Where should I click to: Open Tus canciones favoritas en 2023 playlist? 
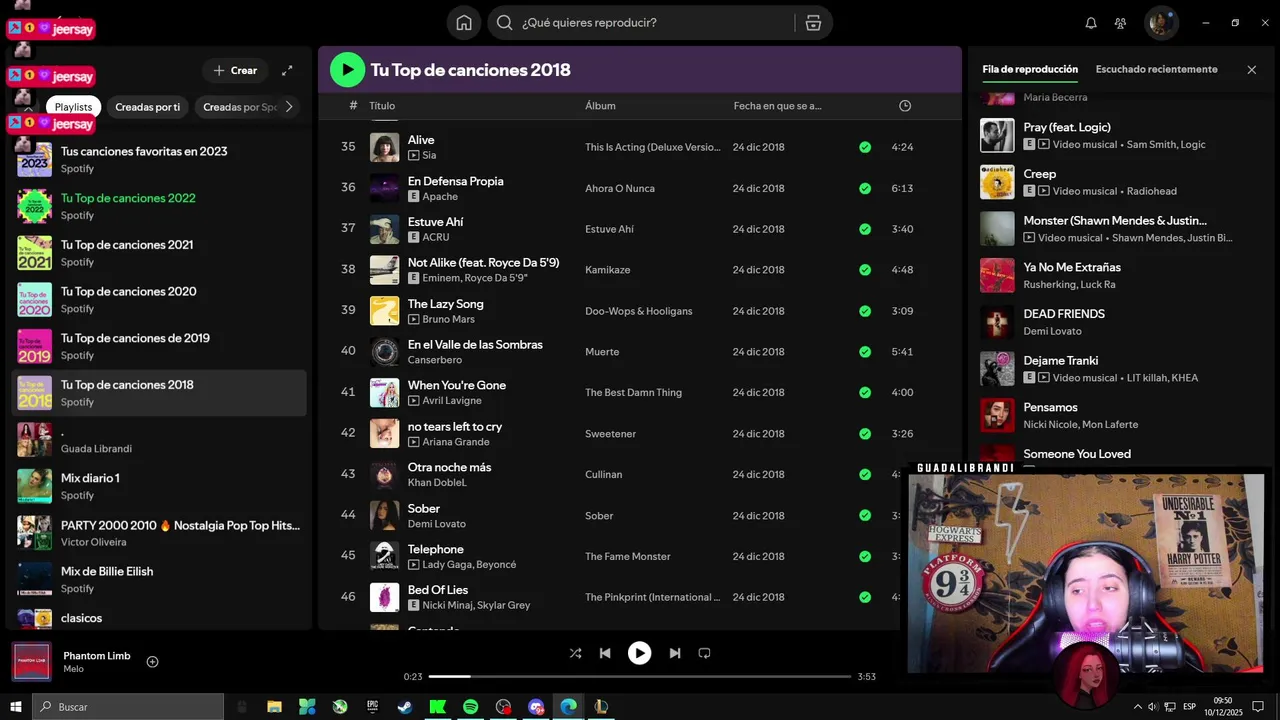click(x=160, y=159)
